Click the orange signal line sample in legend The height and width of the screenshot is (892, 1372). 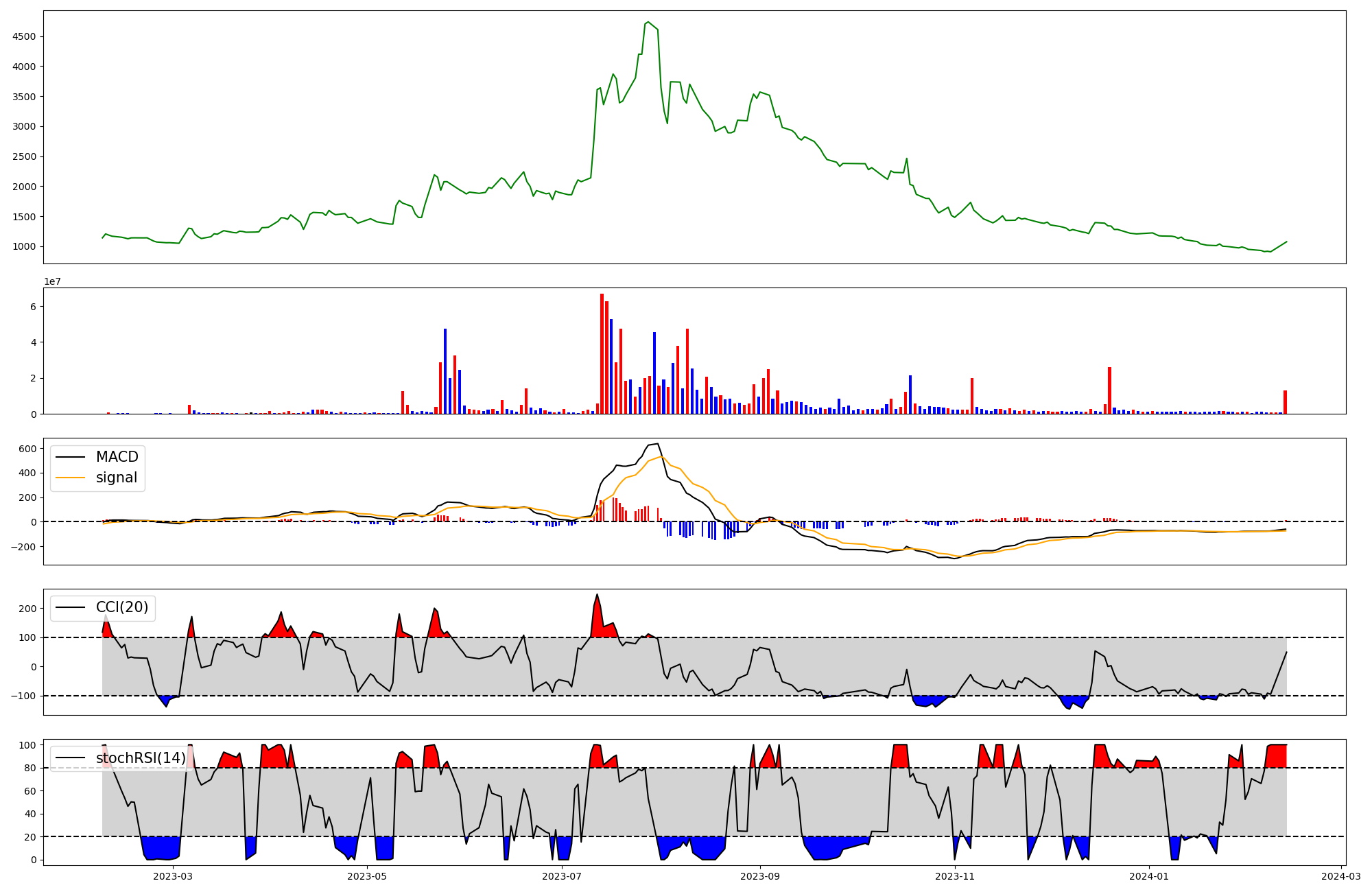point(71,478)
